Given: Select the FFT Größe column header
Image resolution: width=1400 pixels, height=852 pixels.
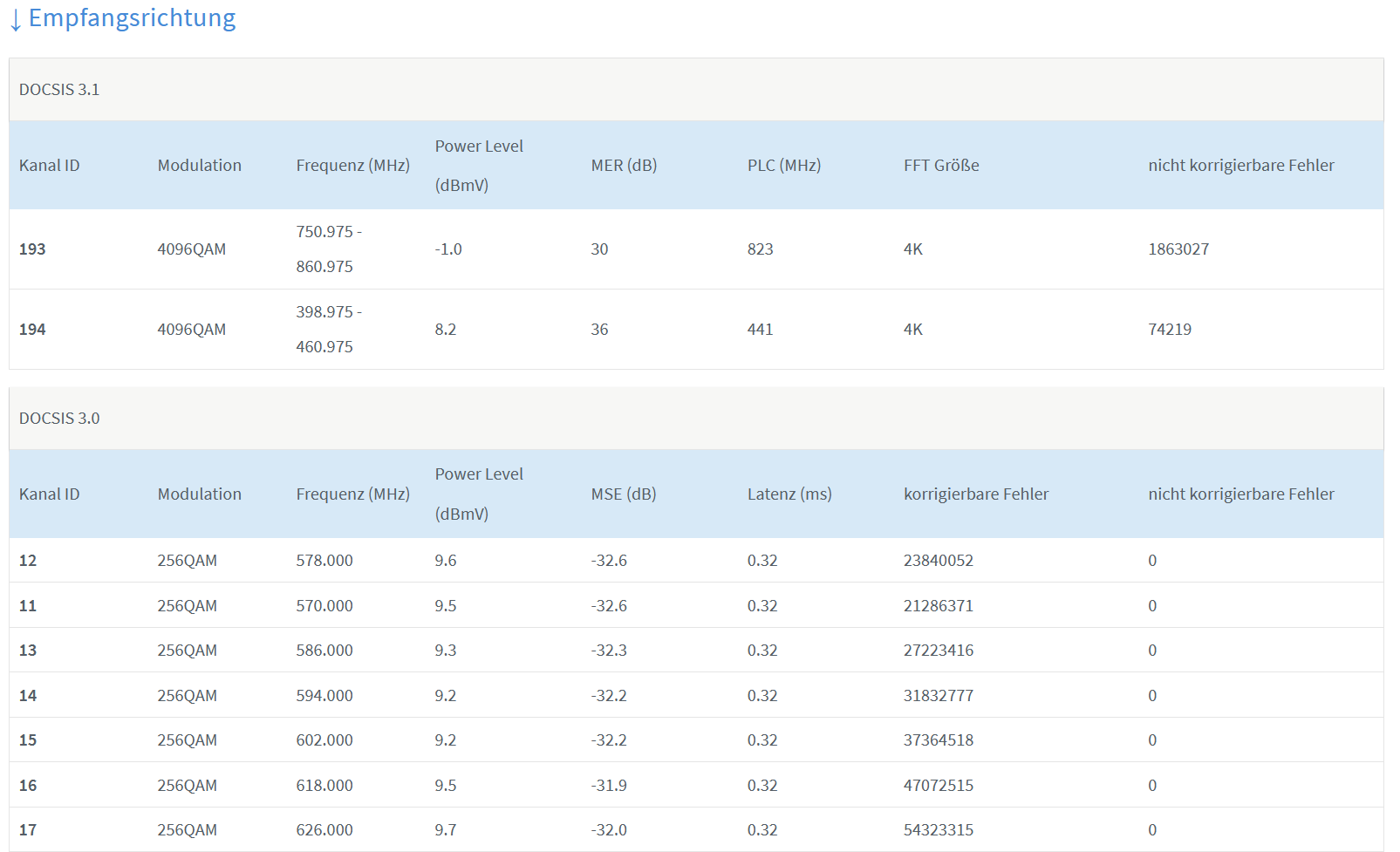Looking at the screenshot, I should tap(941, 166).
